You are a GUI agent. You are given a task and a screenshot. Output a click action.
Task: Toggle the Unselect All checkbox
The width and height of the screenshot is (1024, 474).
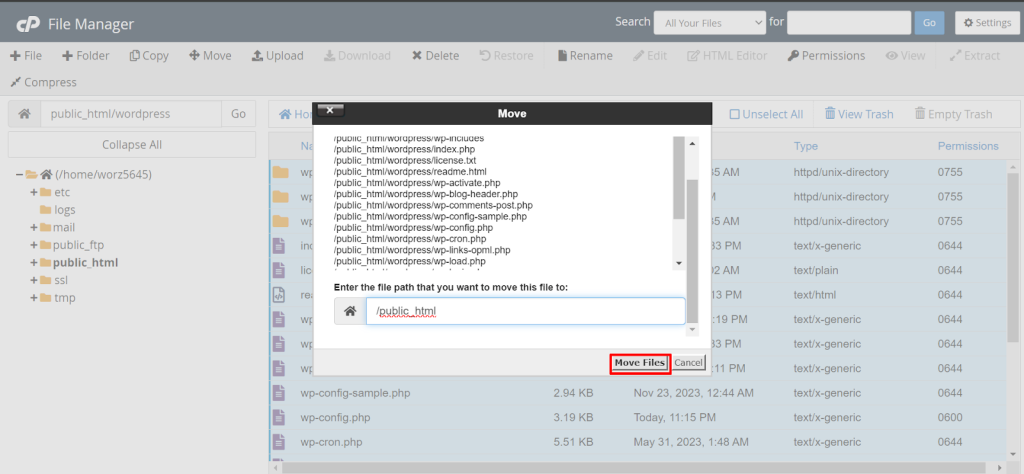tap(735, 114)
